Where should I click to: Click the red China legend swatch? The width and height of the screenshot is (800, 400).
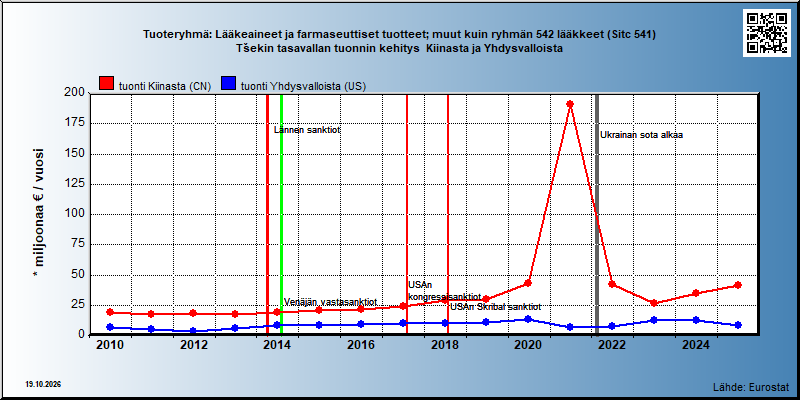tap(107, 84)
